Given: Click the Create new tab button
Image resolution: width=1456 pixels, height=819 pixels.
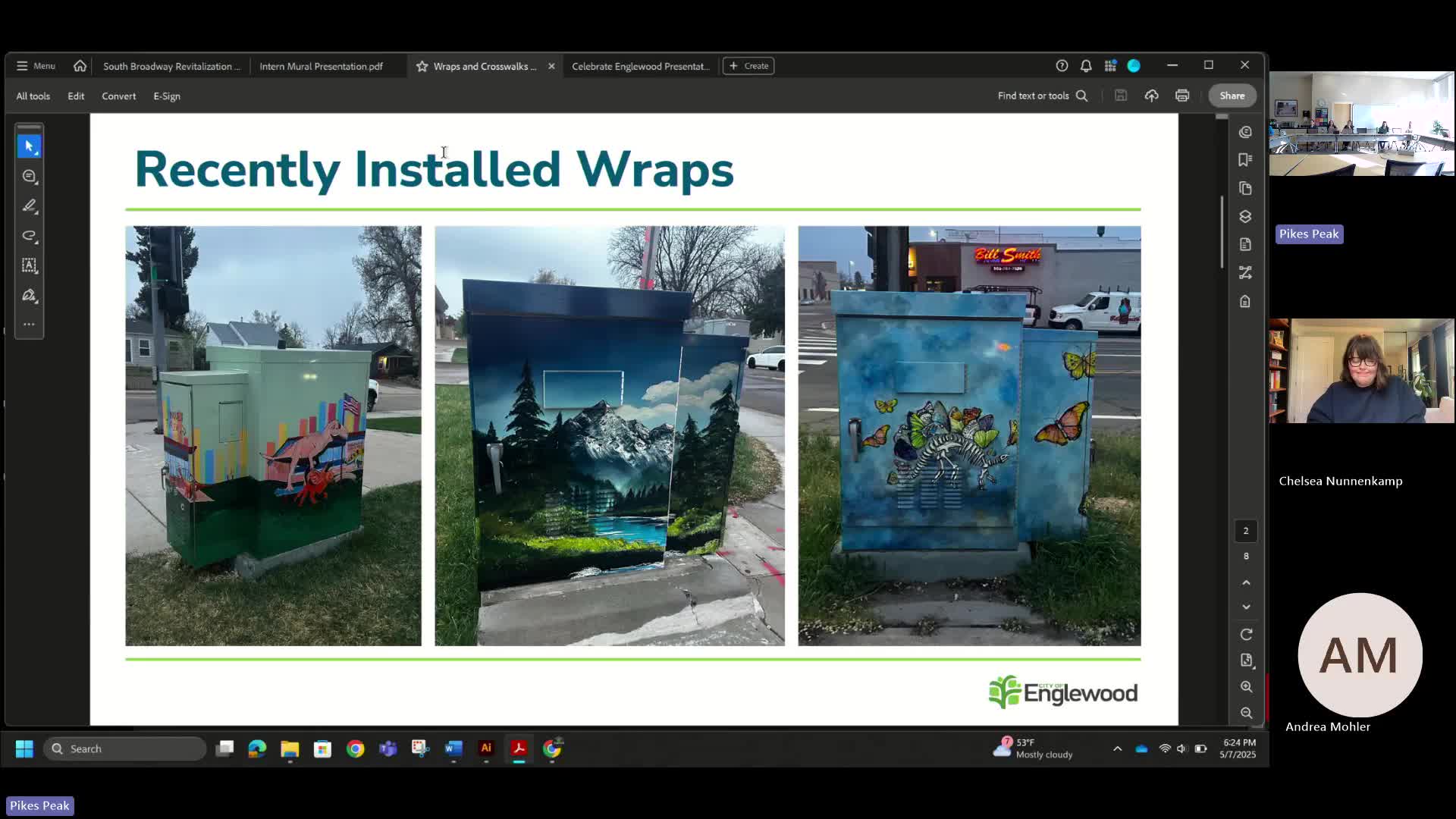Looking at the screenshot, I should 748,66.
